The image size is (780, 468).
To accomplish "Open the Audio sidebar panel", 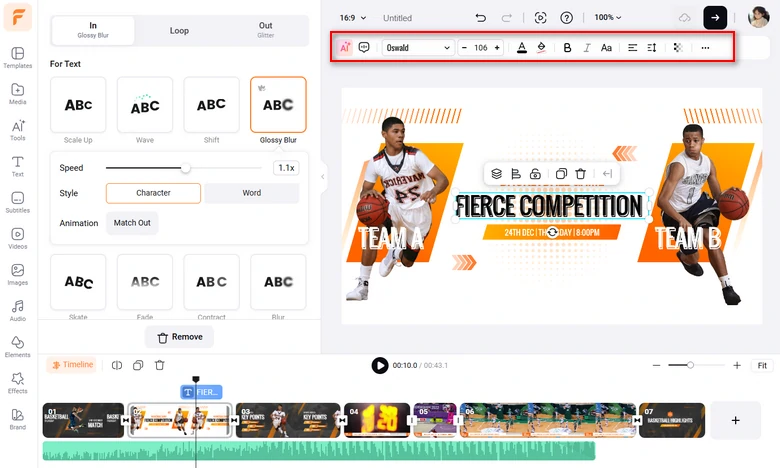I will pos(17,311).
